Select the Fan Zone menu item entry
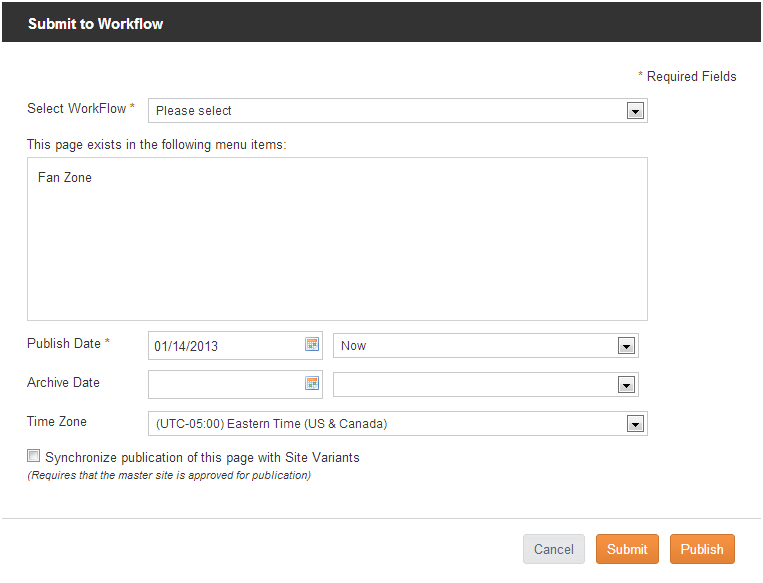Image resolution: width=763 pixels, height=583 pixels. (x=65, y=178)
